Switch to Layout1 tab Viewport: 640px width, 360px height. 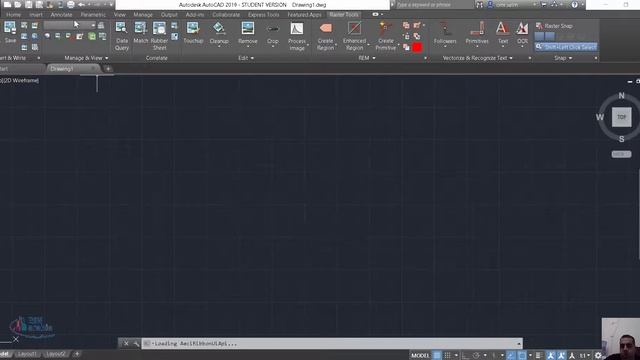point(27,354)
